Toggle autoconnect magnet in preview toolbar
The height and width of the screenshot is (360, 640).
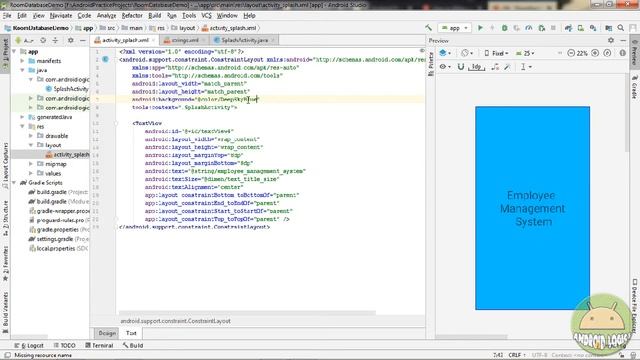point(461,67)
